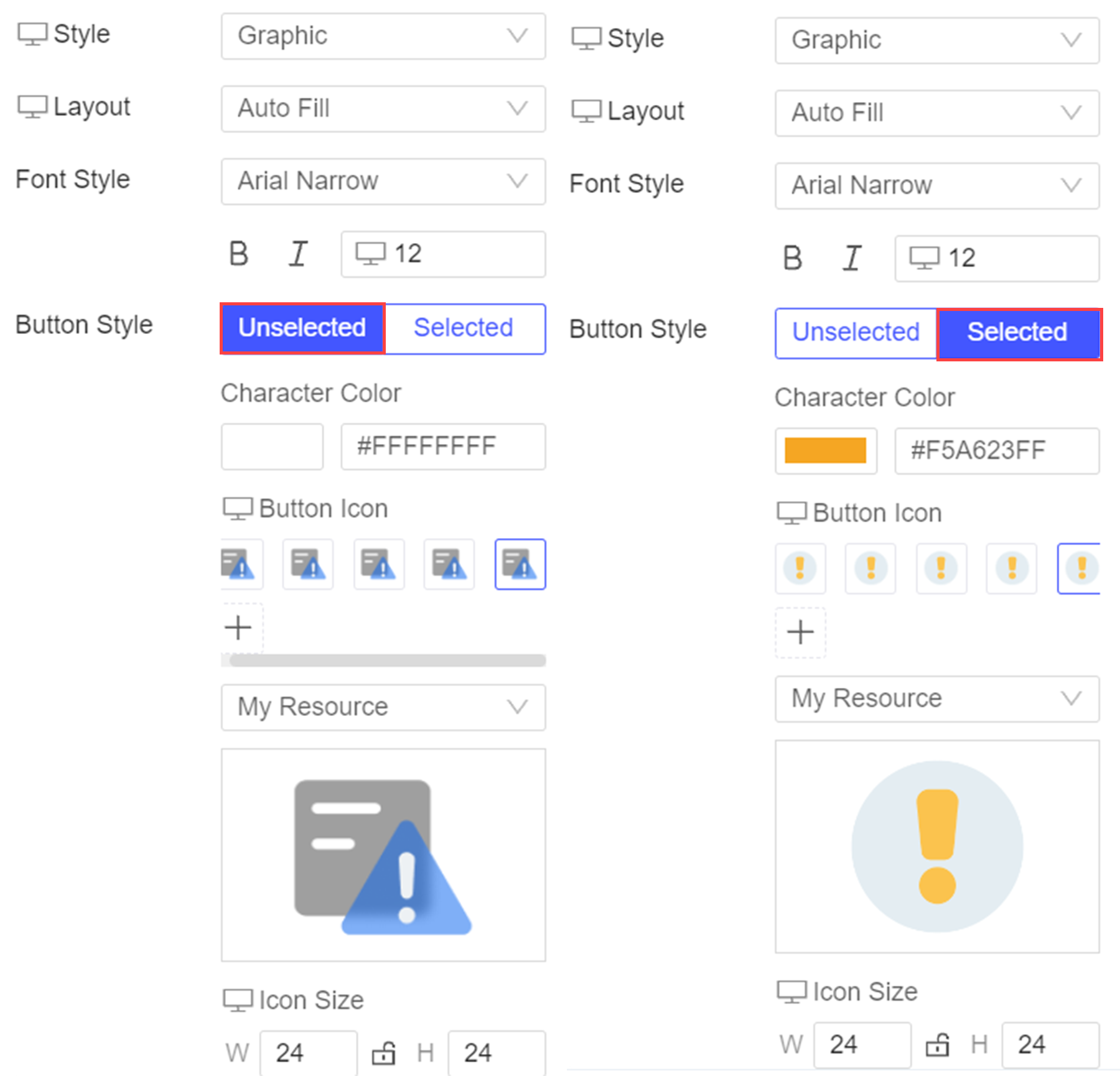Click the orange Character Color swatch
1120x1076 pixels.
click(x=826, y=450)
